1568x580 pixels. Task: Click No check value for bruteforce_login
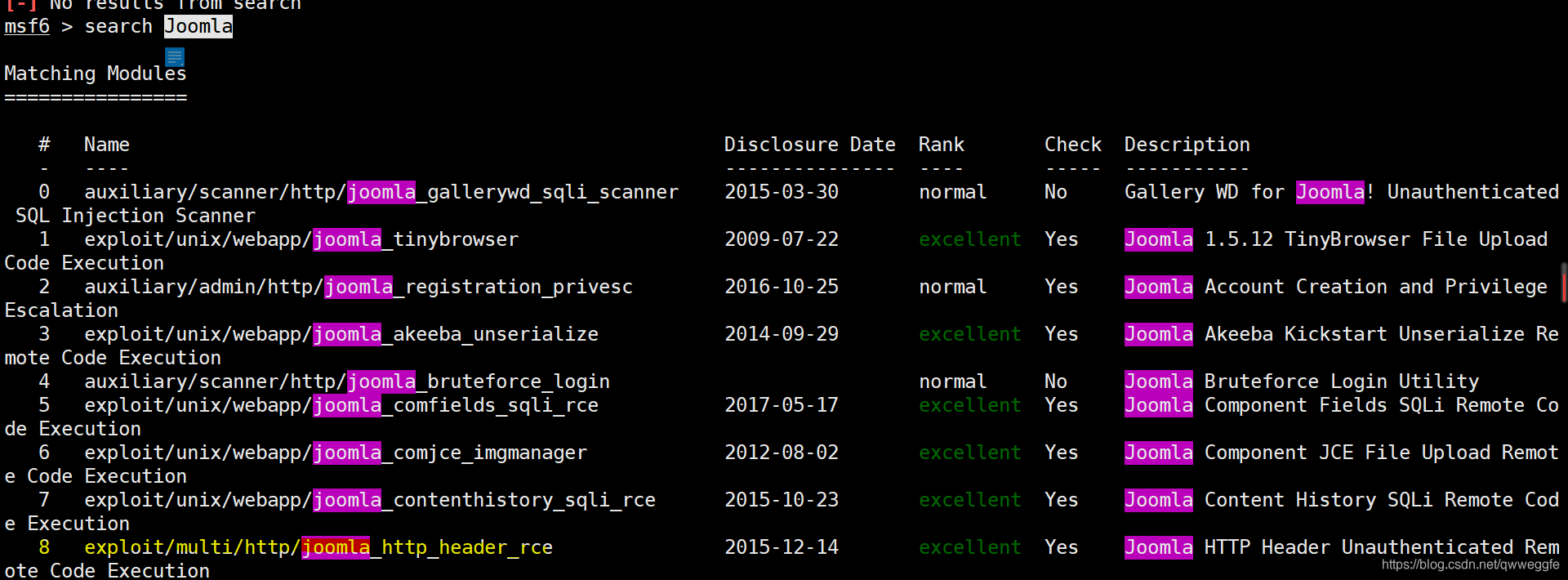coord(1056,381)
